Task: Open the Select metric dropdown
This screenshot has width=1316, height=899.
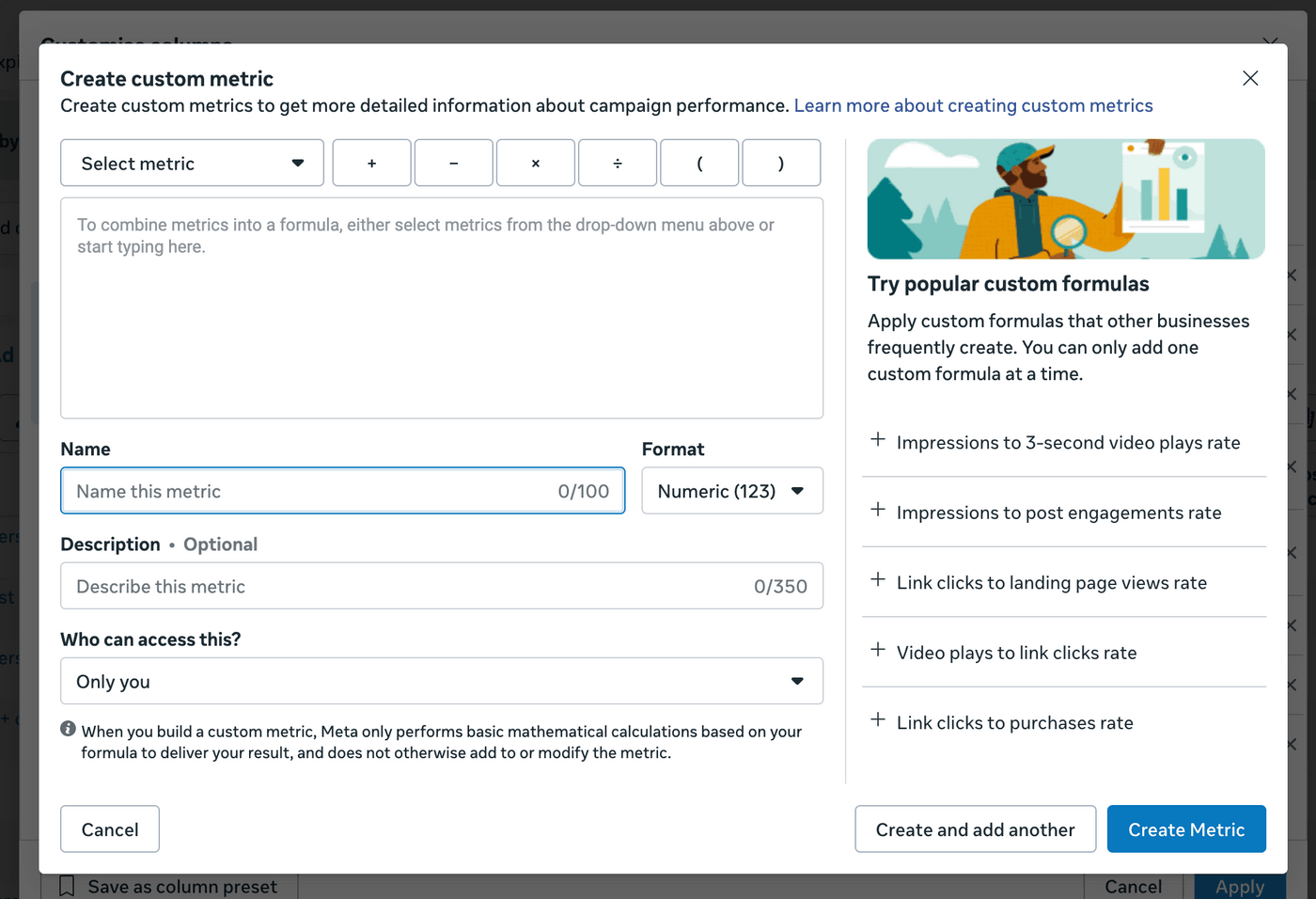Action: click(192, 164)
